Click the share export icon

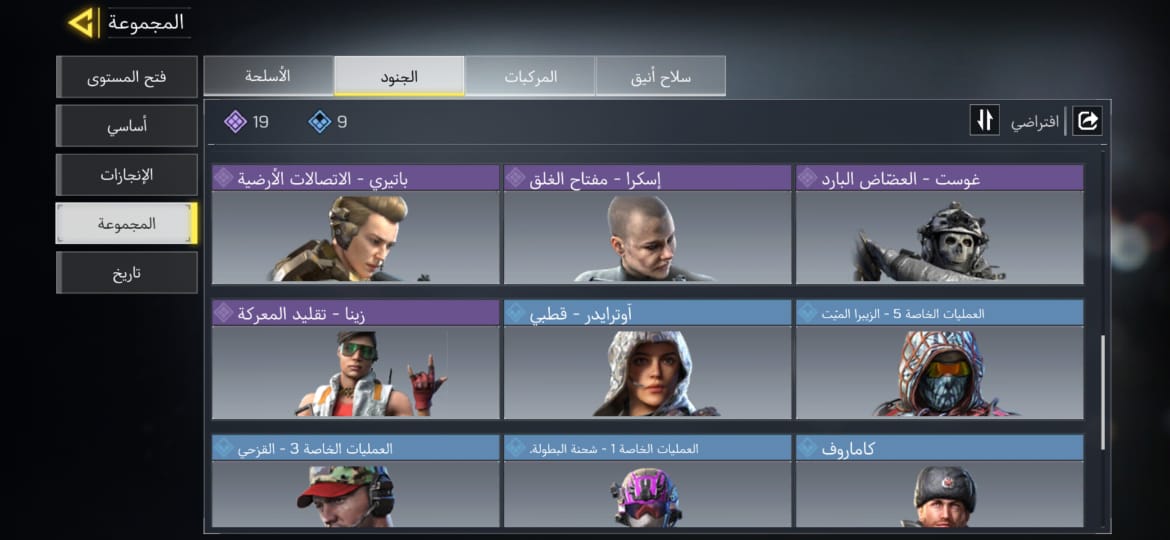[x=1087, y=120]
